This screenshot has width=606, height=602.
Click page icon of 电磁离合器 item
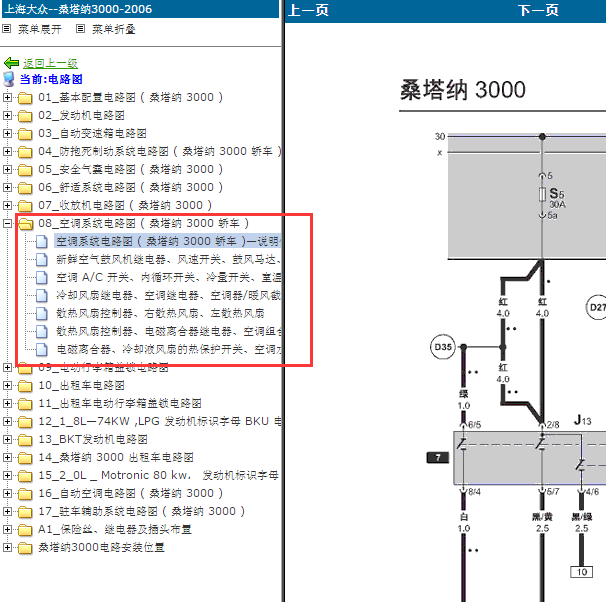click(42, 349)
